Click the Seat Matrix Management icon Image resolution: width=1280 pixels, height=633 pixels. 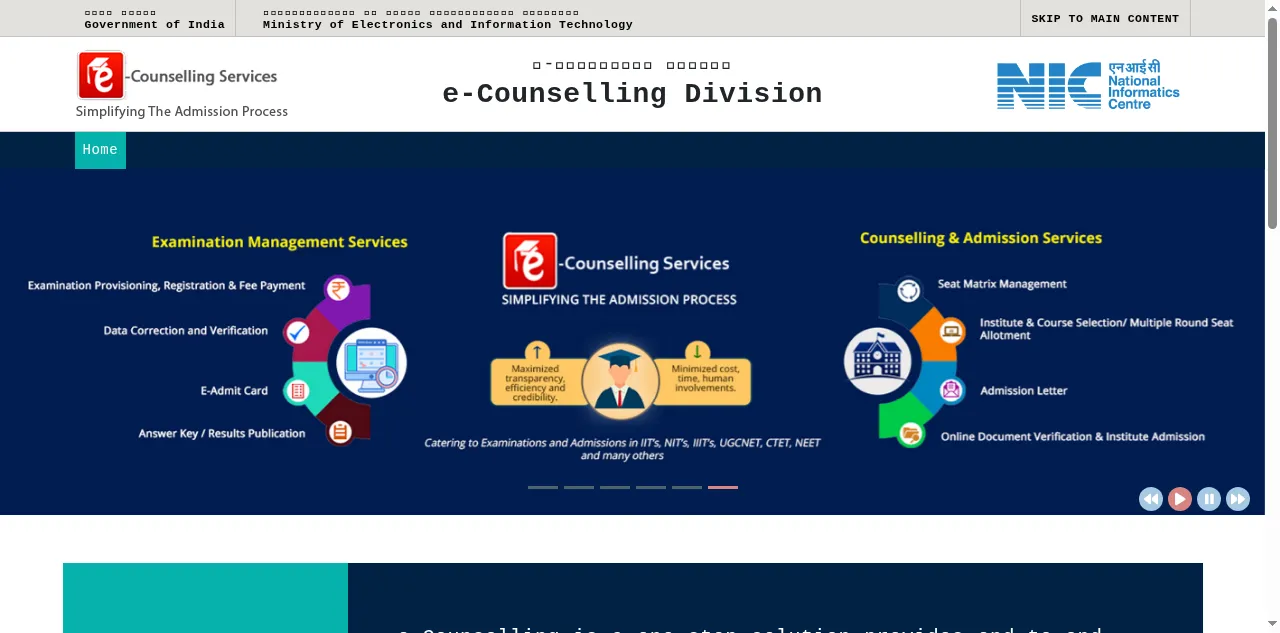(x=908, y=290)
